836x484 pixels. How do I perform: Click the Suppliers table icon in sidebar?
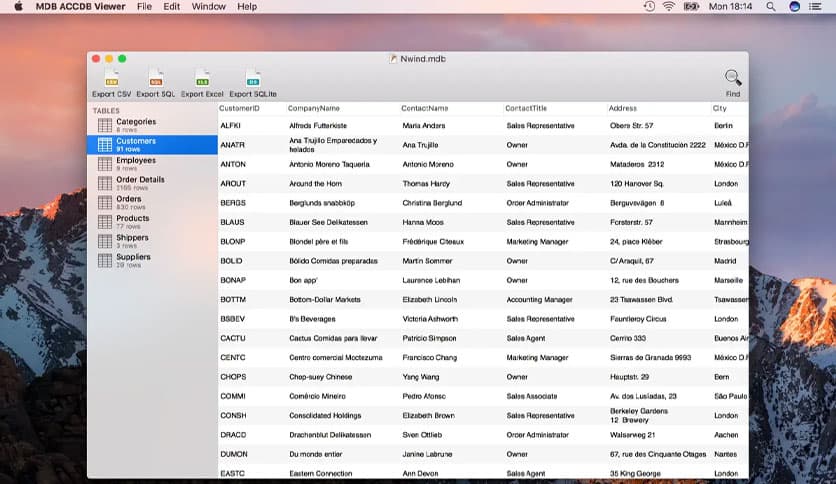pos(105,260)
